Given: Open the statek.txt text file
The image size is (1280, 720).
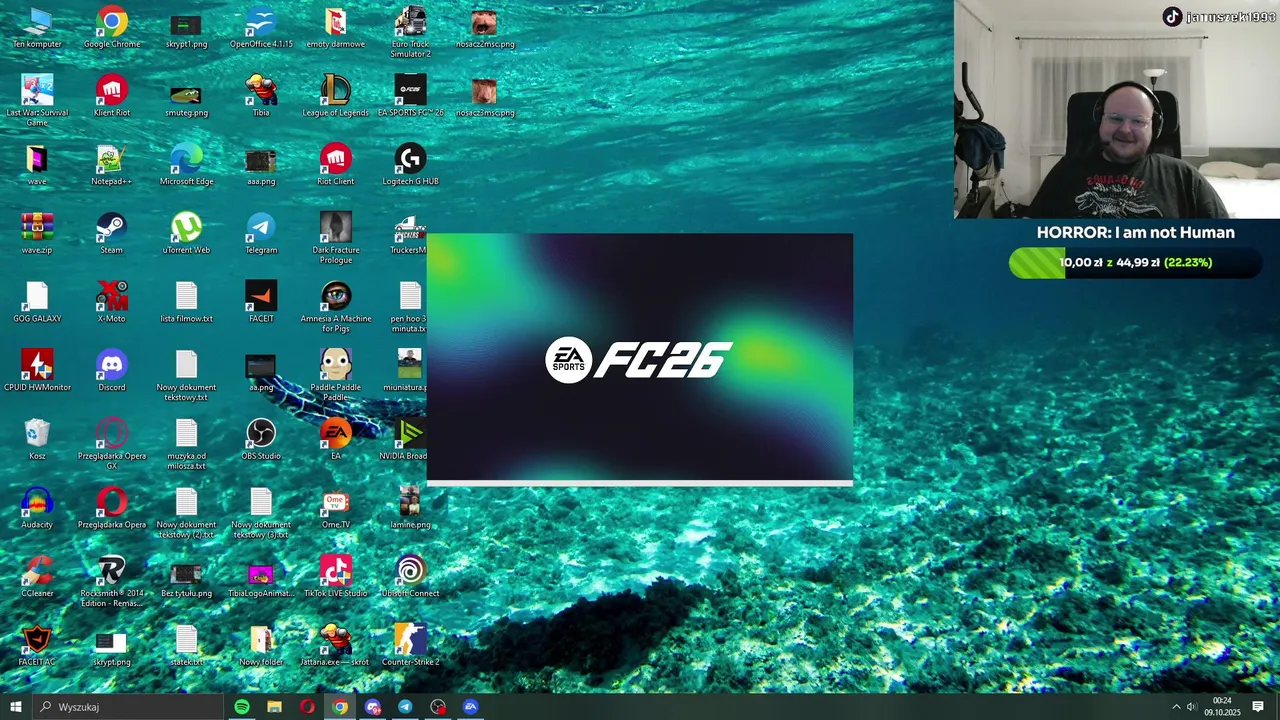Looking at the screenshot, I should point(186,645).
